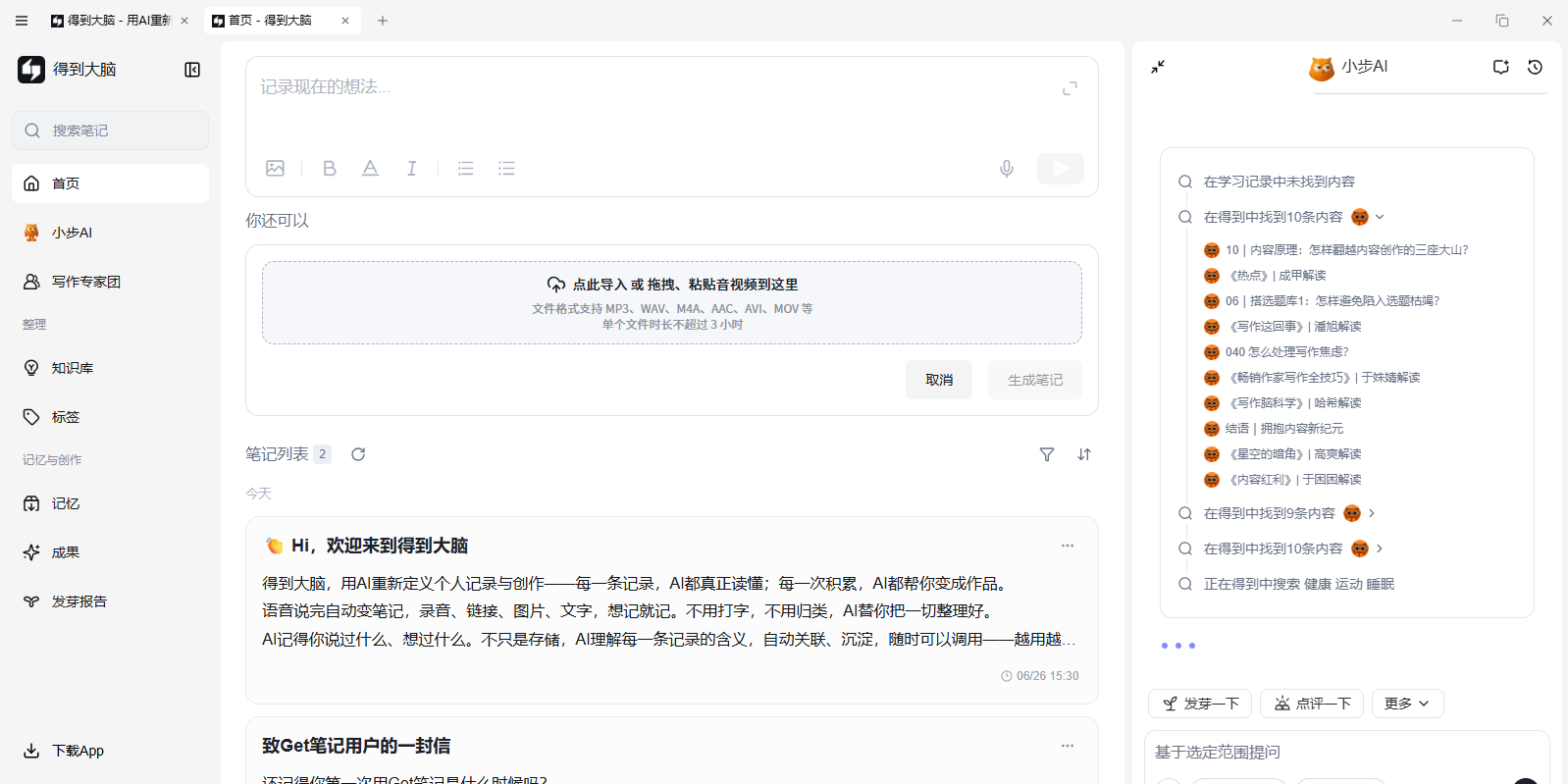1568x784 pixels.
Task: Collapse the left sidebar panel
Action: pos(192,70)
